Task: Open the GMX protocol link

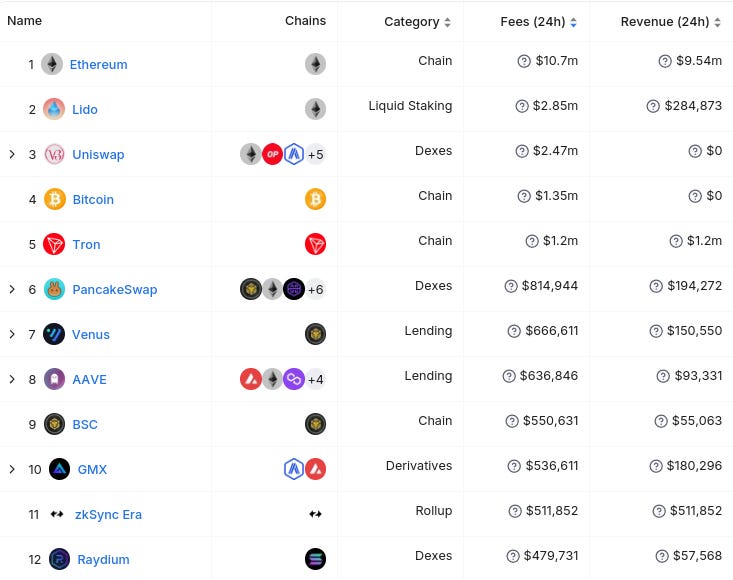Action: point(92,469)
